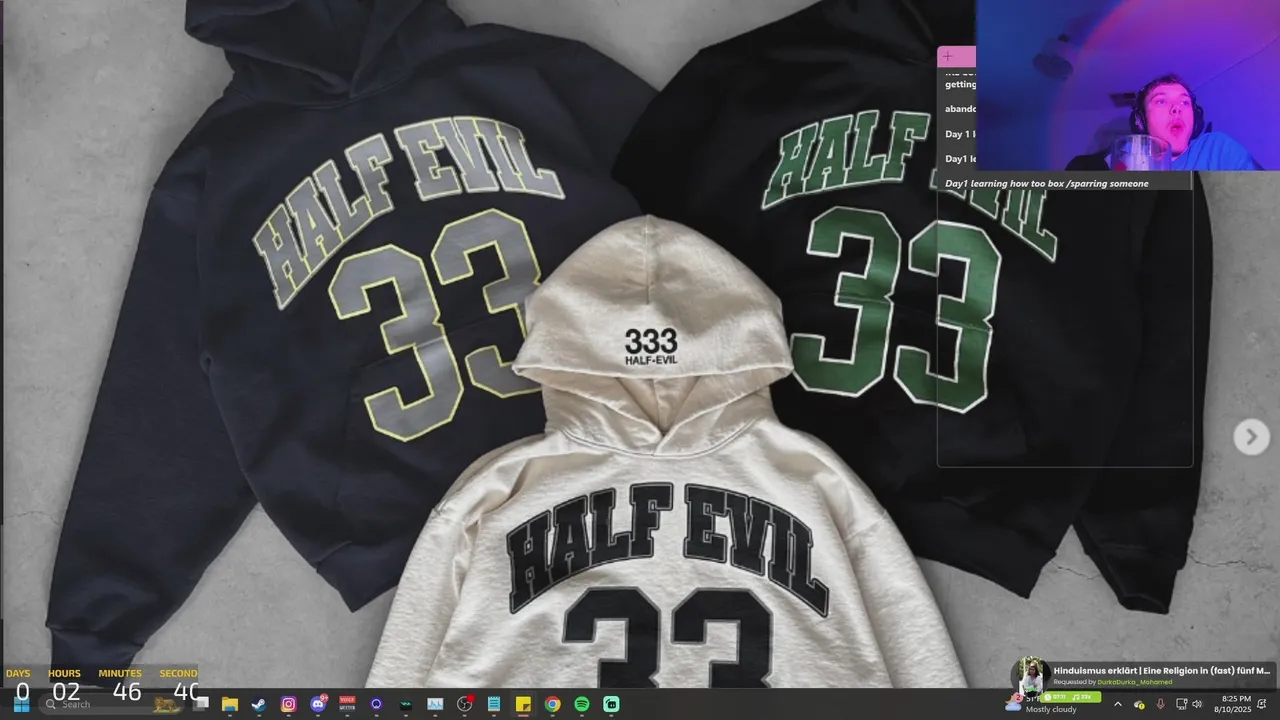Click requester name DurkaDurka_Mohamed
The image size is (1280, 720).
pos(1134,682)
